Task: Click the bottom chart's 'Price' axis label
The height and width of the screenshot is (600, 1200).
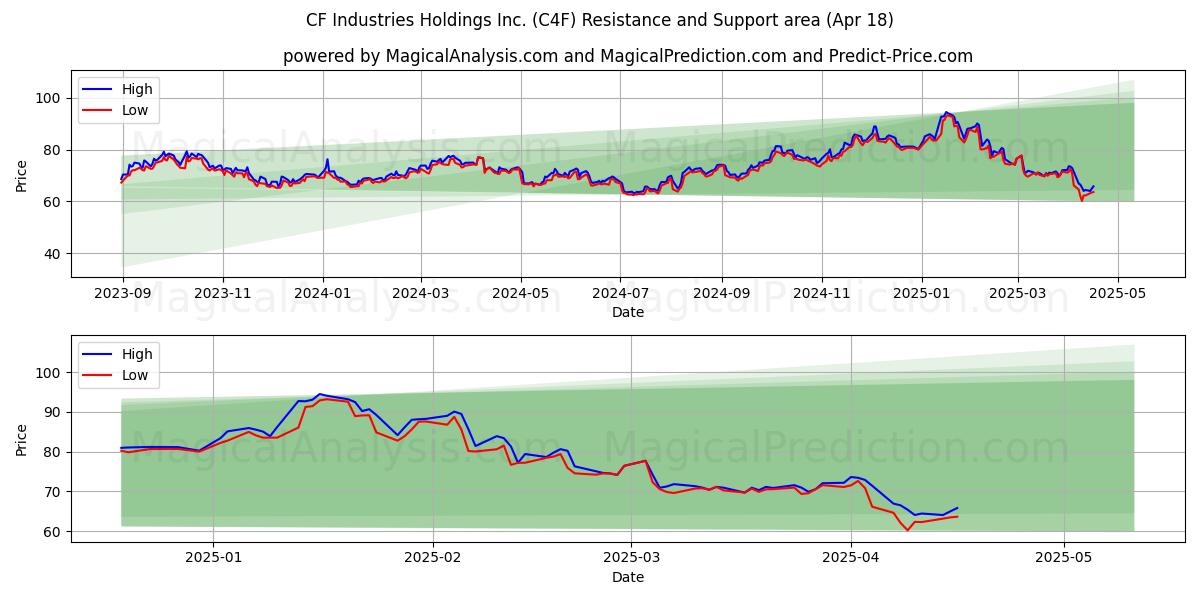Action: [22, 439]
